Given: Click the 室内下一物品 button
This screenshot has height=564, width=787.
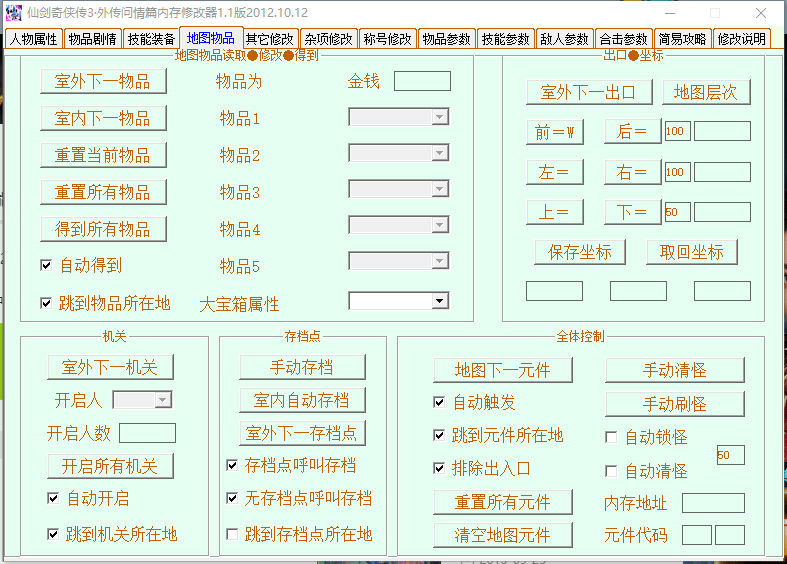Looking at the screenshot, I should (x=103, y=118).
